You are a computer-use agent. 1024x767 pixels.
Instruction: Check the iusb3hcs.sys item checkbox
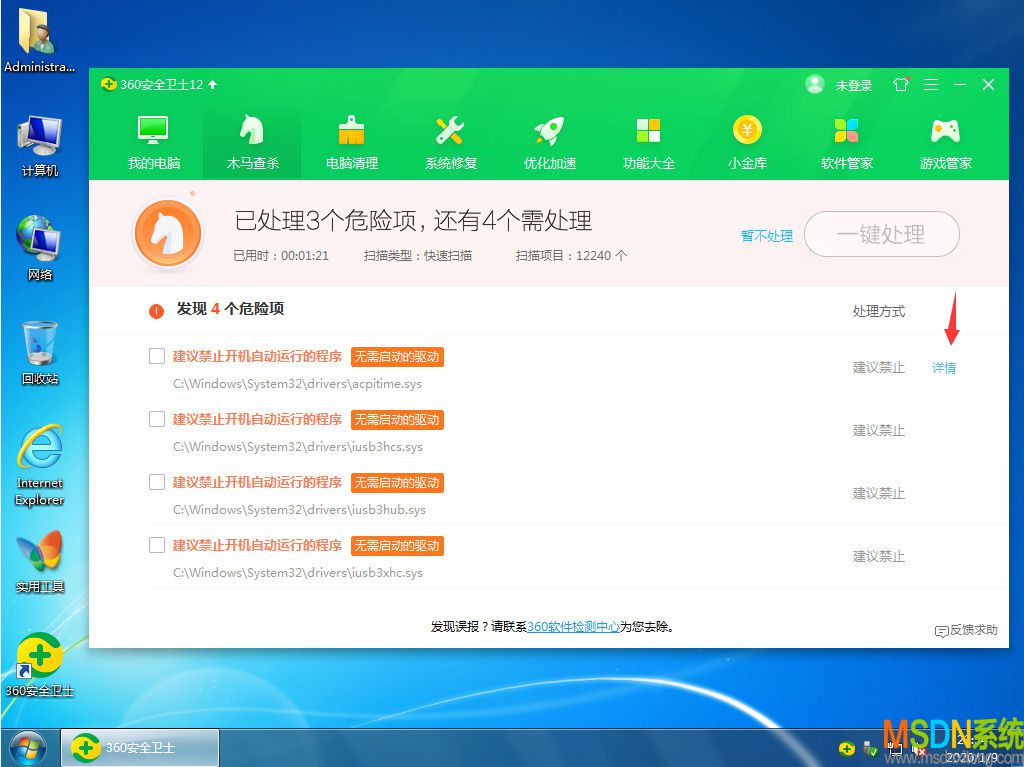pos(157,419)
